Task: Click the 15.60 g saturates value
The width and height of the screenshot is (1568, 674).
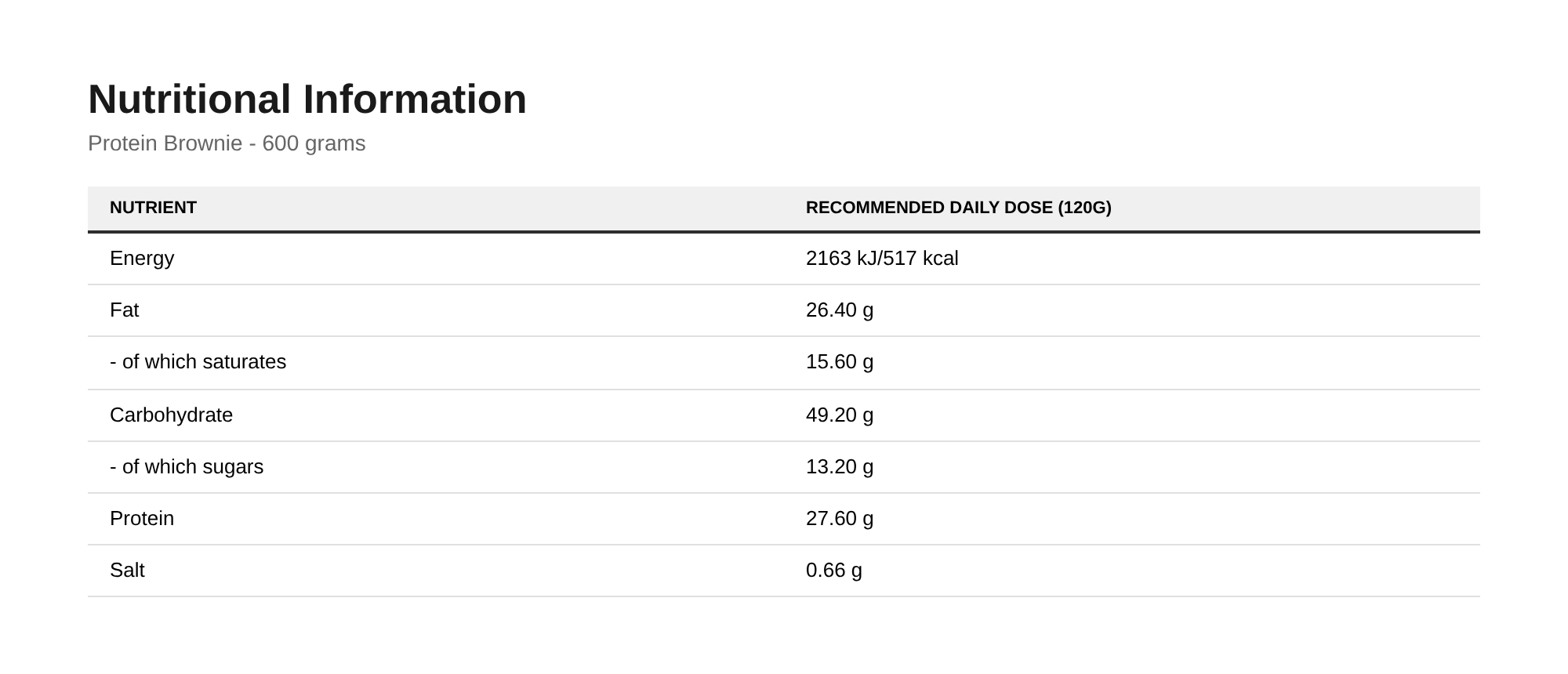Action: click(x=840, y=362)
